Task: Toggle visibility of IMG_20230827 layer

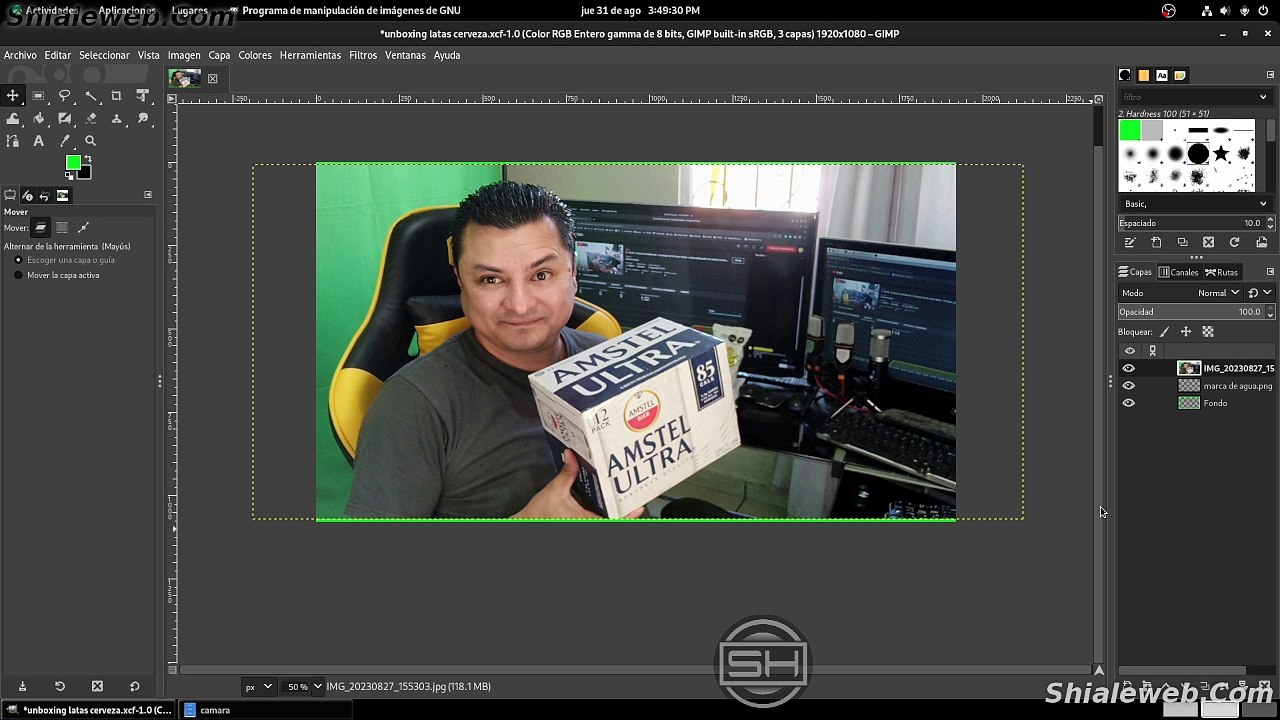Action: (x=1129, y=368)
